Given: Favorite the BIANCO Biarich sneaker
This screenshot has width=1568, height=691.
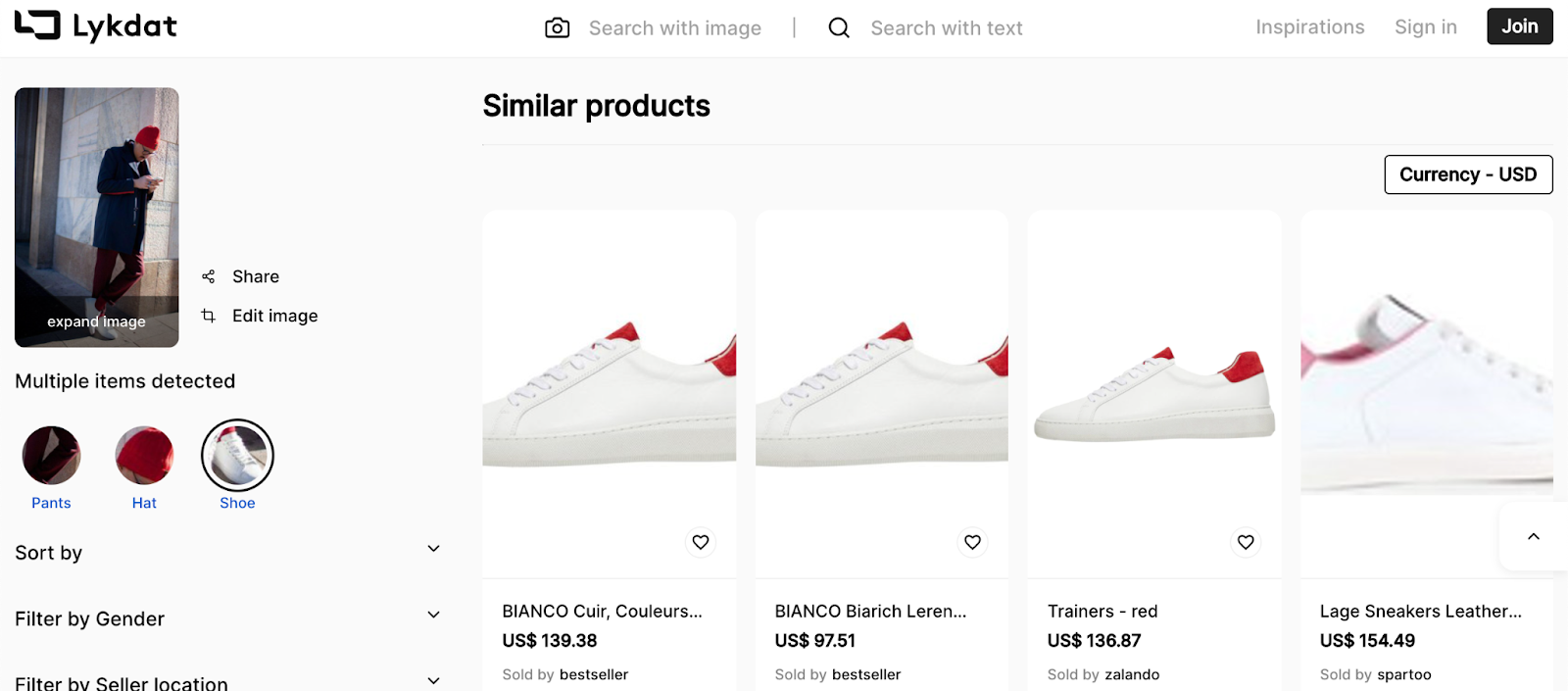Looking at the screenshot, I should point(972,542).
